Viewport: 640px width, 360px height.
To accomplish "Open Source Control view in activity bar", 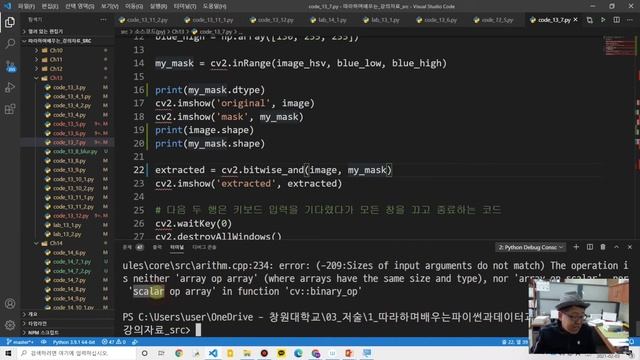I will [x=11, y=66].
